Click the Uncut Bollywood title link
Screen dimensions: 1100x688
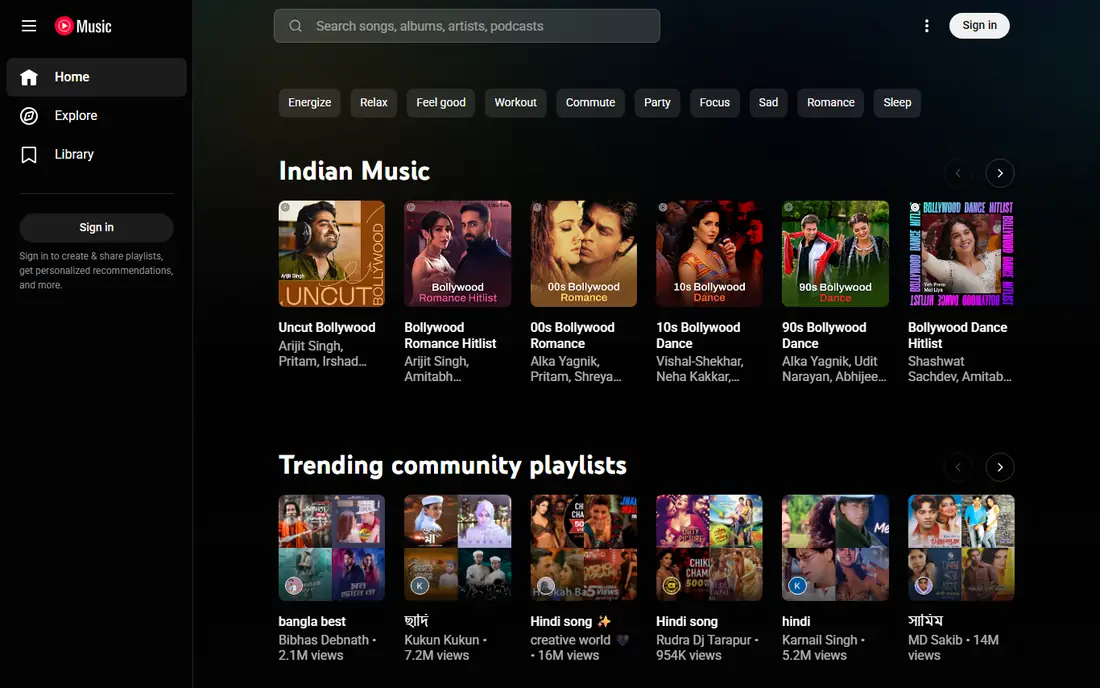pyautogui.click(x=327, y=328)
